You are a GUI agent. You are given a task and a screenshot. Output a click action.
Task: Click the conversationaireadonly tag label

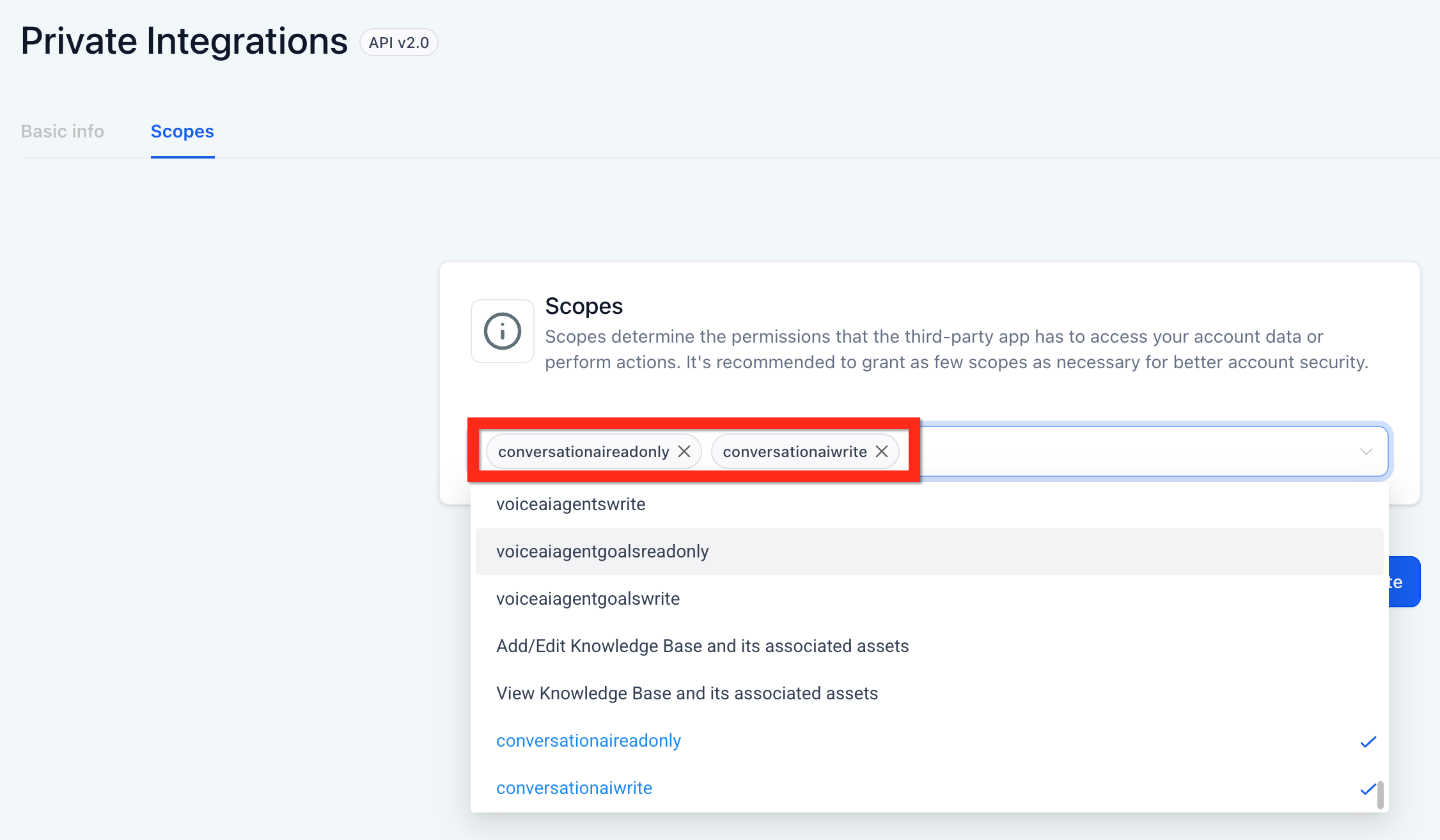[583, 451]
